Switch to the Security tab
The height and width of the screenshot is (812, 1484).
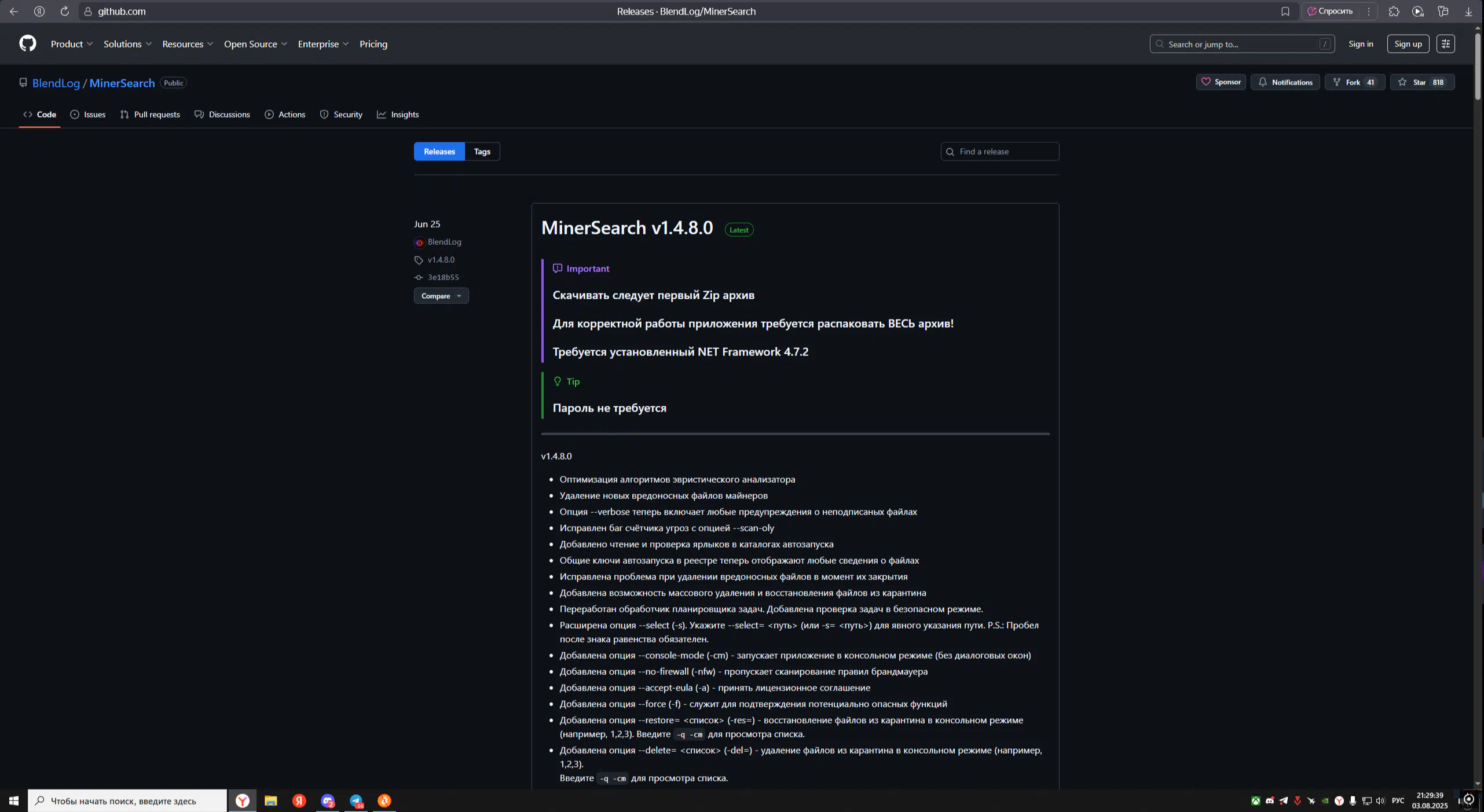[x=341, y=115]
